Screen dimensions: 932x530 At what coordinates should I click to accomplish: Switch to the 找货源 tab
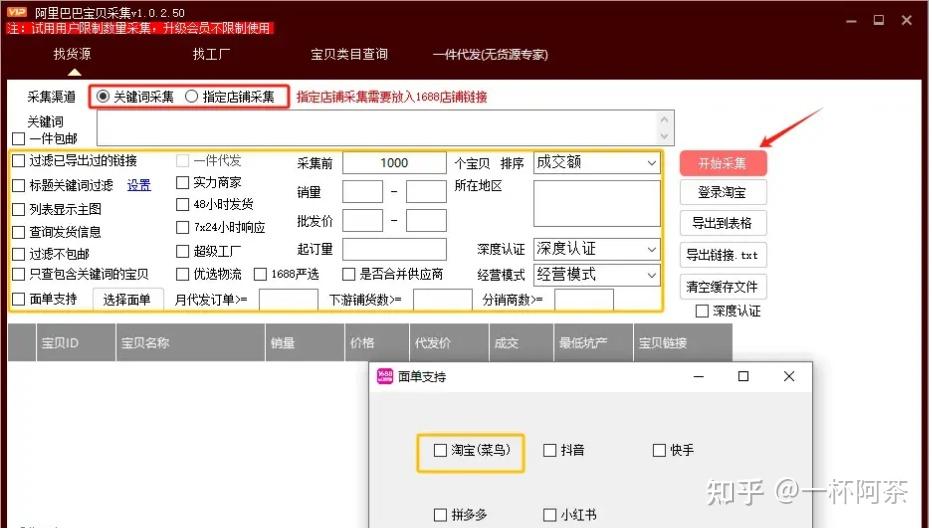73,54
